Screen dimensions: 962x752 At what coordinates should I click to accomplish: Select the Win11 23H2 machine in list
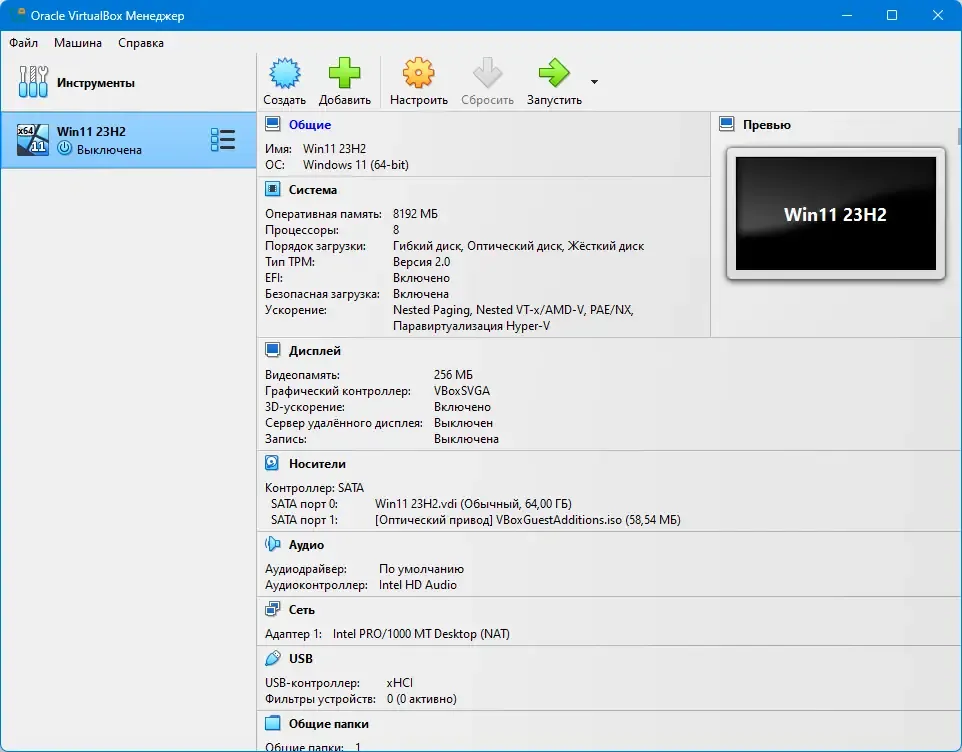click(128, 140)
